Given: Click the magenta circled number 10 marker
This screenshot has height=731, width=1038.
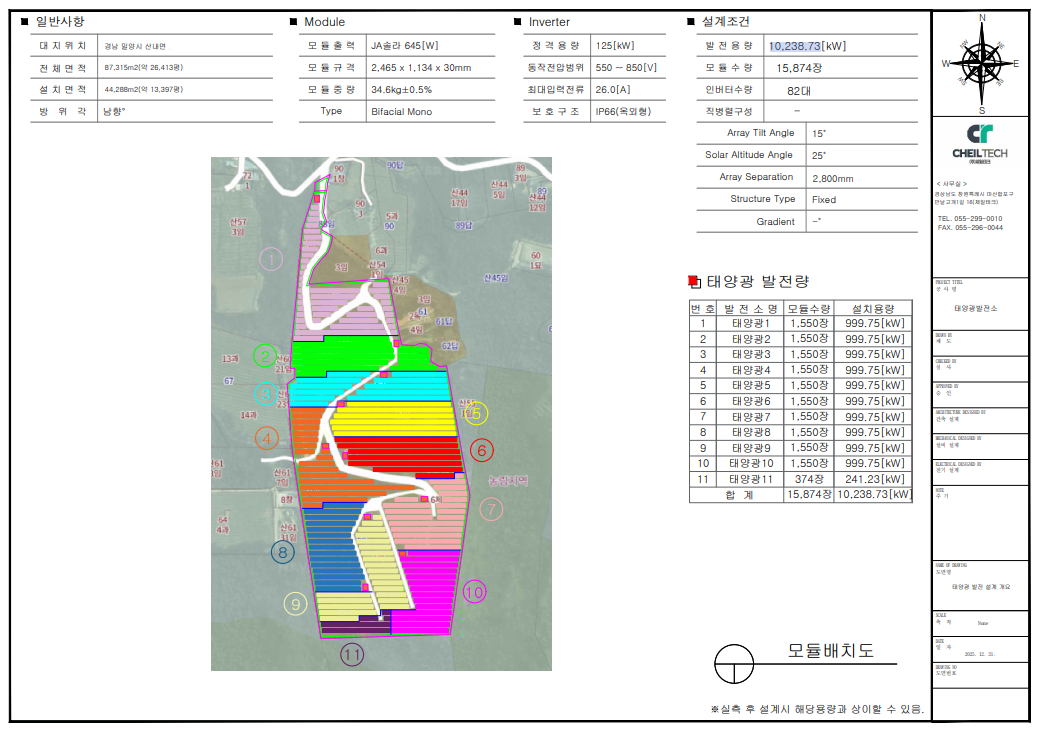Looking at the screenshot, I should click(474, 592).
